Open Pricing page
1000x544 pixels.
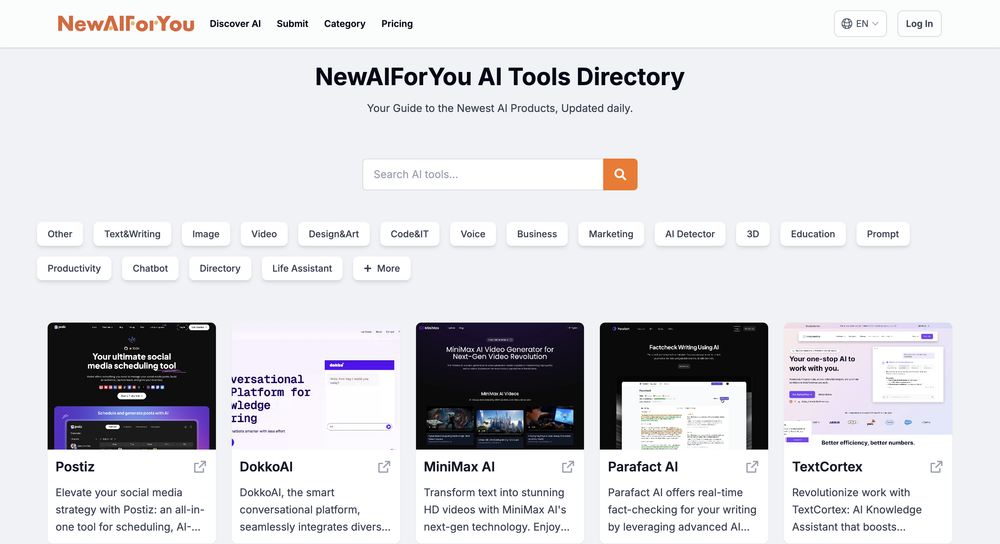click(x=397, y=24)
